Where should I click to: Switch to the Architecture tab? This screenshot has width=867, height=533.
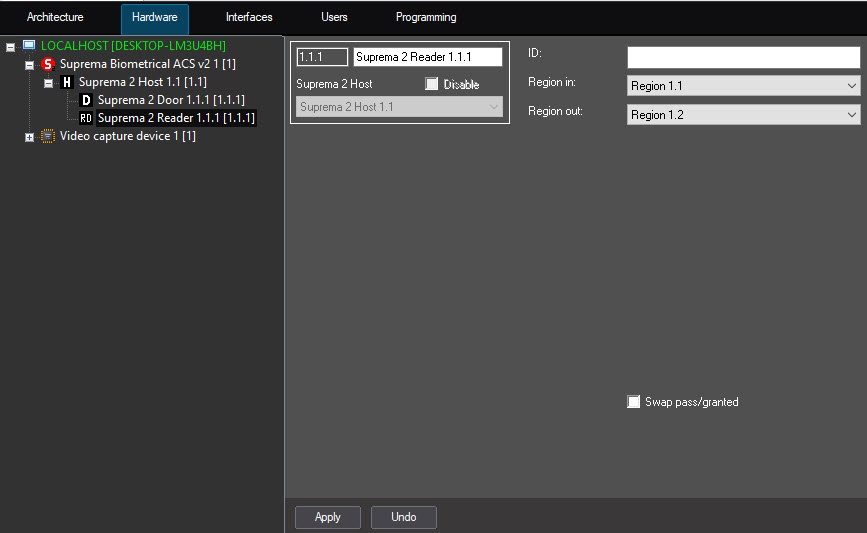55,17
